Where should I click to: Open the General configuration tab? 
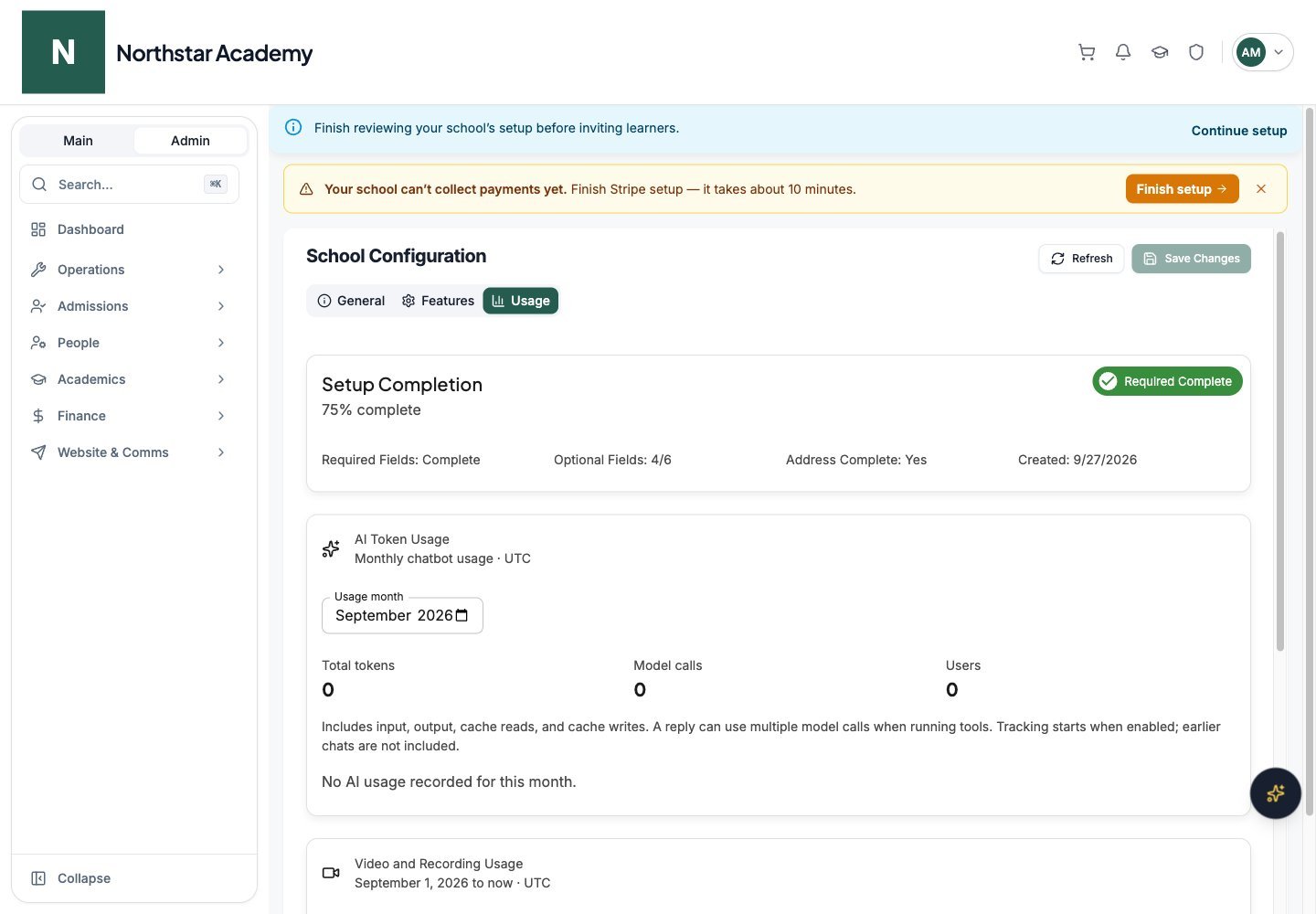(351, 301)
